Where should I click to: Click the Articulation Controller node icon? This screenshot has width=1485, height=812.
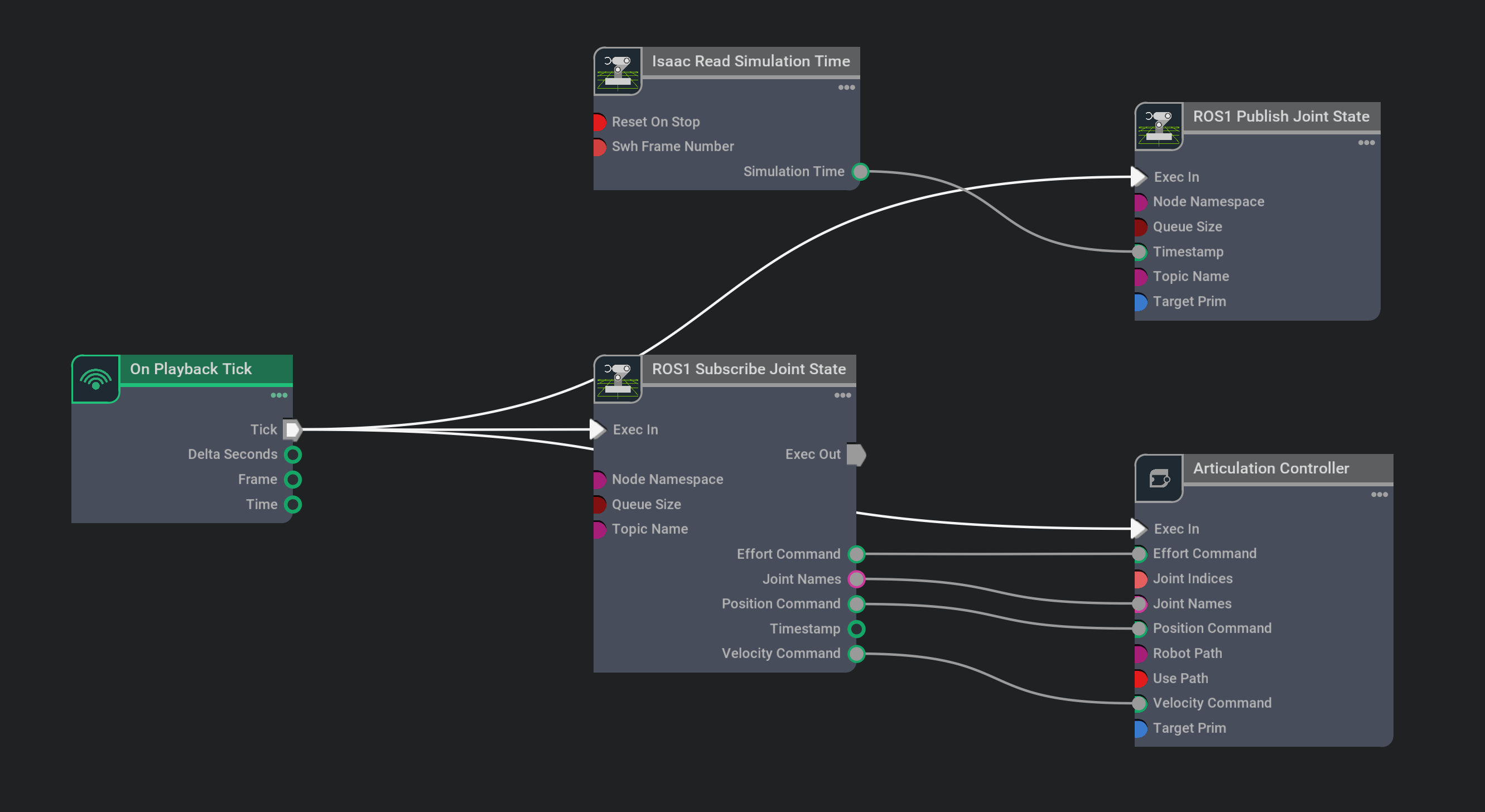(x=1159, y=478)
